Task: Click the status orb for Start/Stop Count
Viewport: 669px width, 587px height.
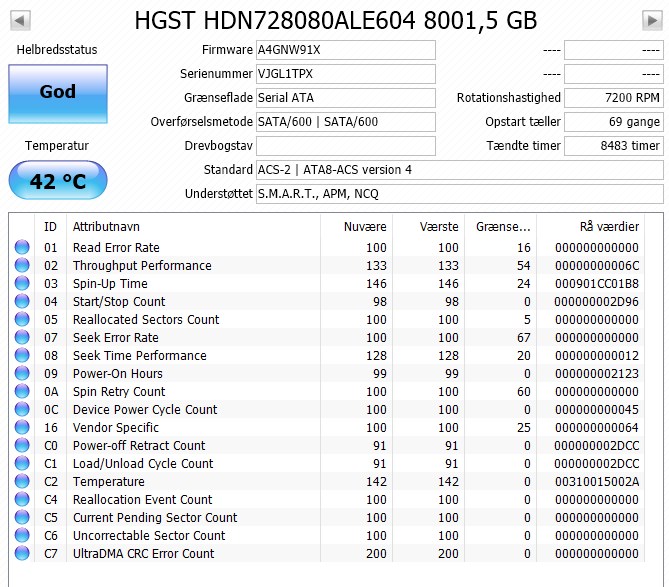Action: coord(22,301)
